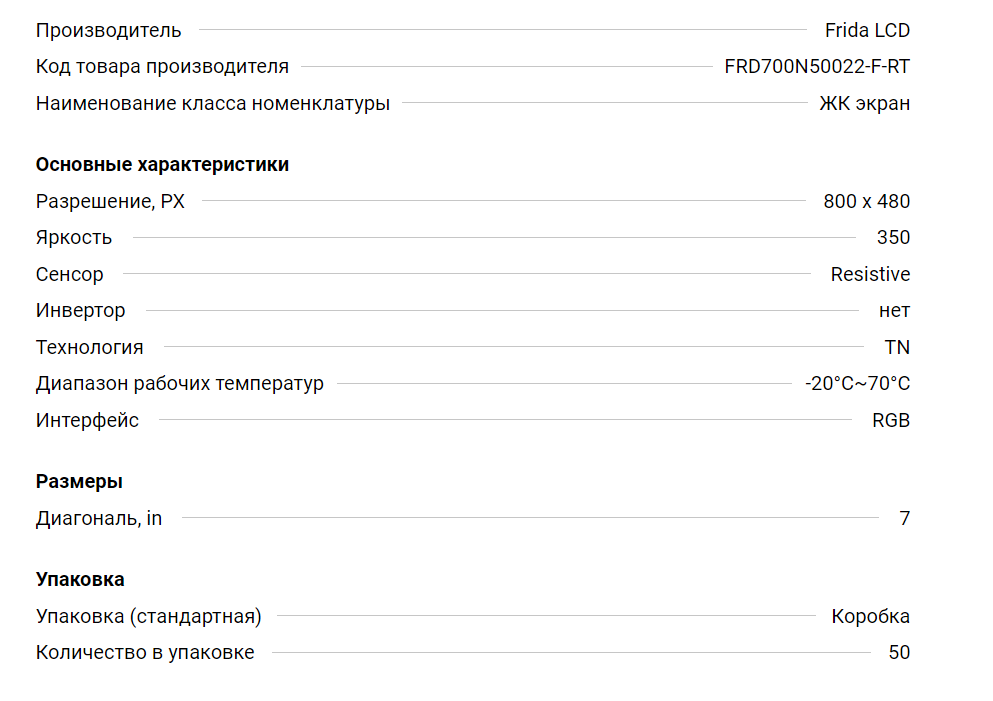Click the TN technology value

click(x=897, y=347)
